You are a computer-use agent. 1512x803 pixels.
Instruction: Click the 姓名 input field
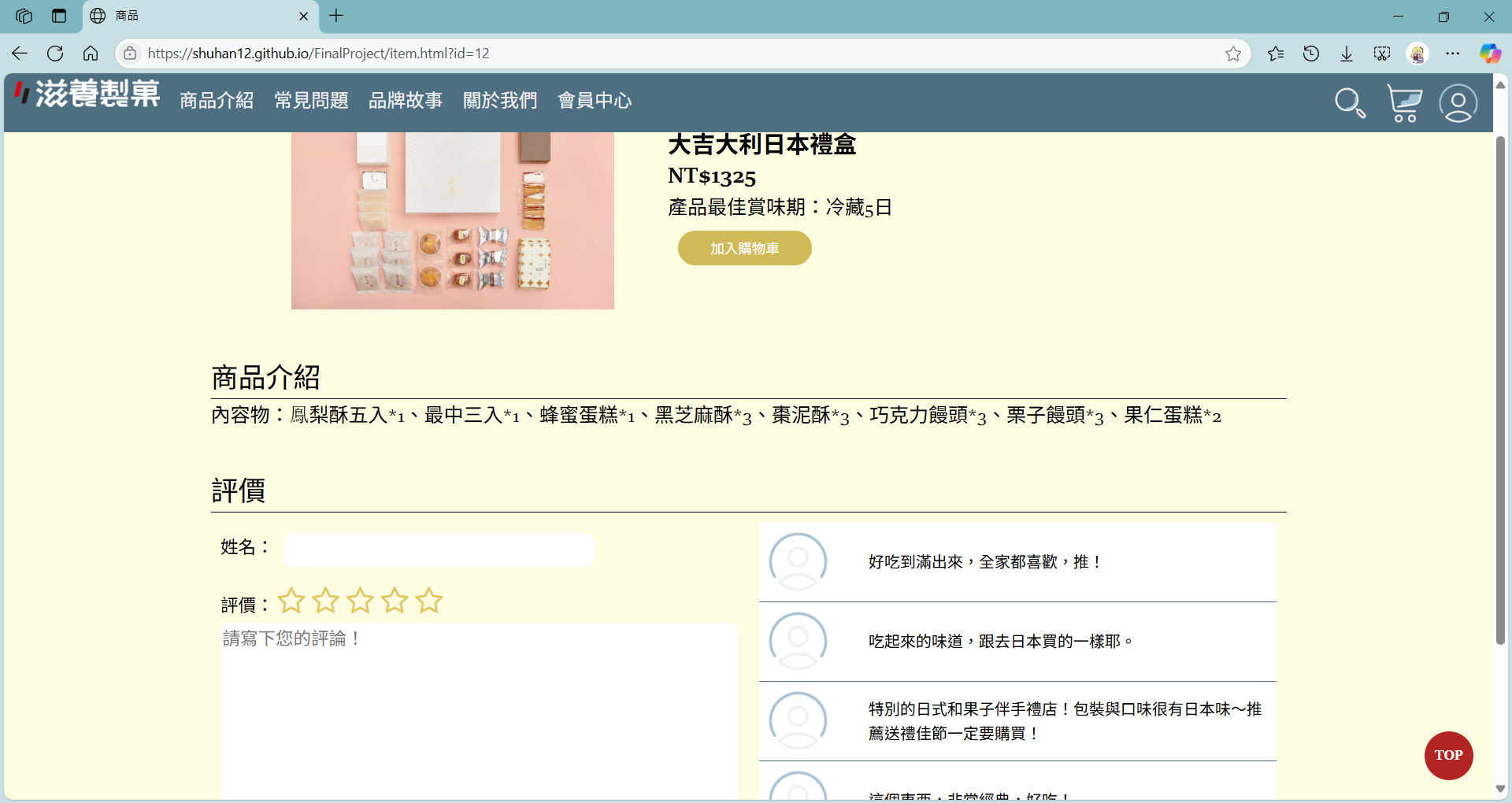tap(438, 549)
